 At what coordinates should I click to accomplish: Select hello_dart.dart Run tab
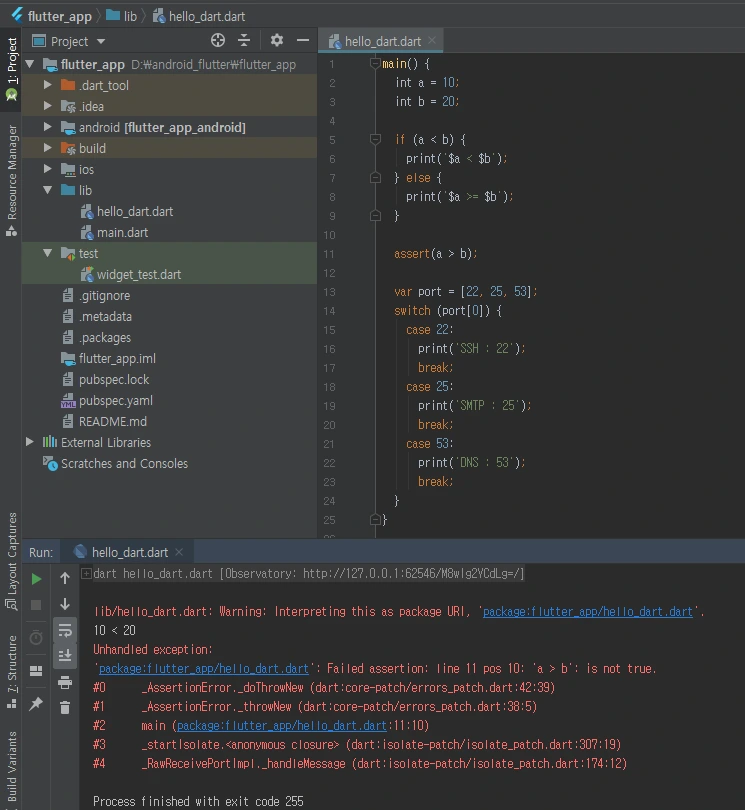pyautogui.click(x=129, y=552)
